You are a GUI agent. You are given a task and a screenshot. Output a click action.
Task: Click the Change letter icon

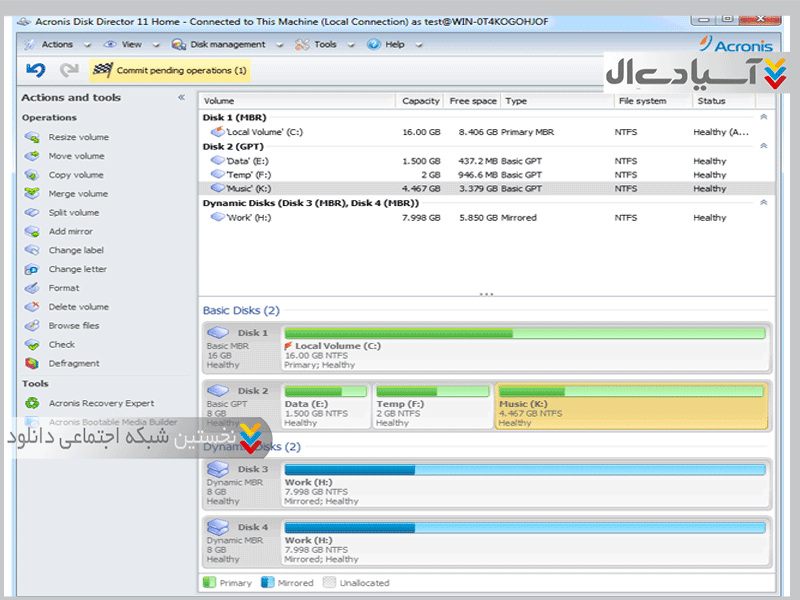tap(31, 270)
